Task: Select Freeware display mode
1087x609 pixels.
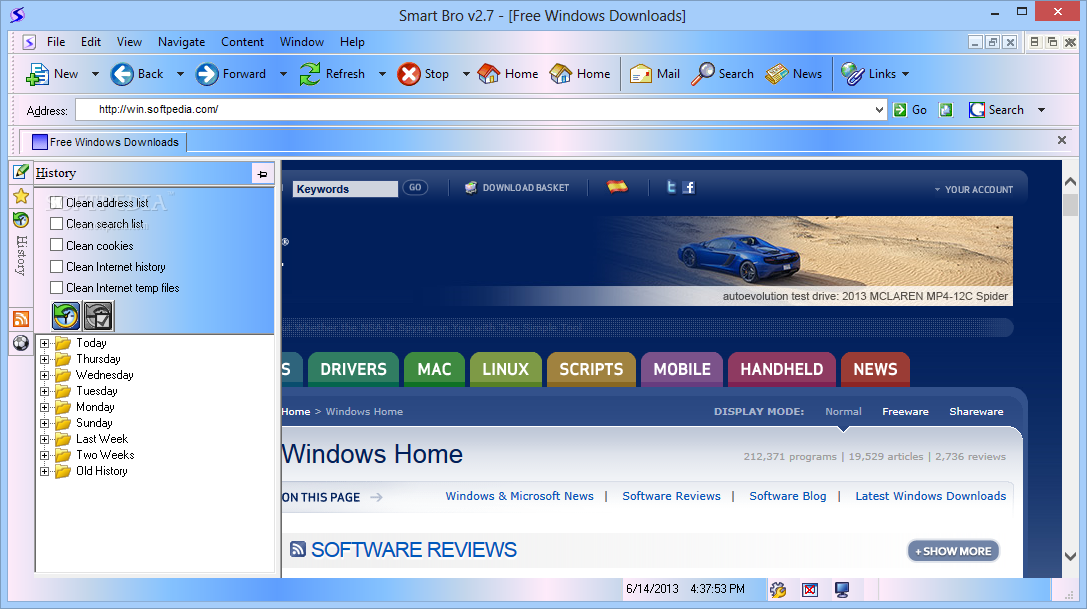Action: pos(905,411)
